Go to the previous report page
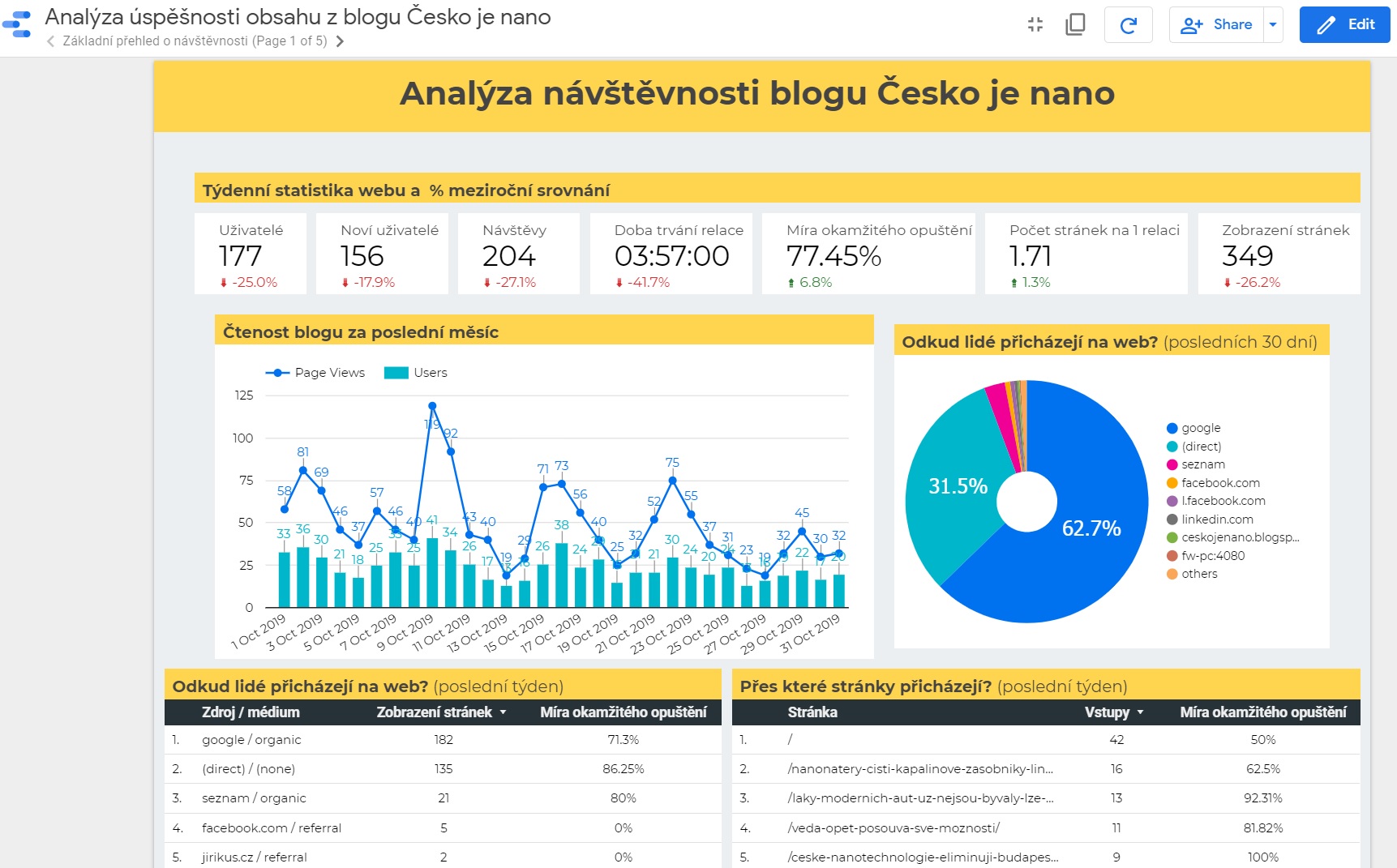Viewport: 1397px width, 868px height. point(51,41)
